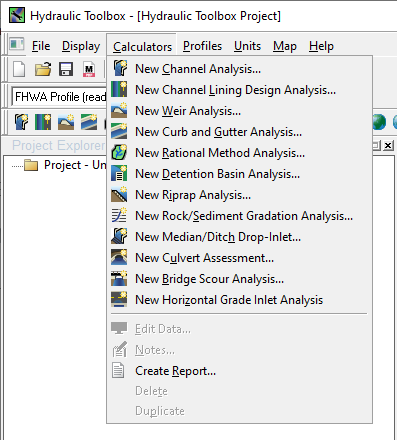The image size is (397, 440).
Task: Click the icon beside New Riprap Analysis
Action: coord(119,195)
